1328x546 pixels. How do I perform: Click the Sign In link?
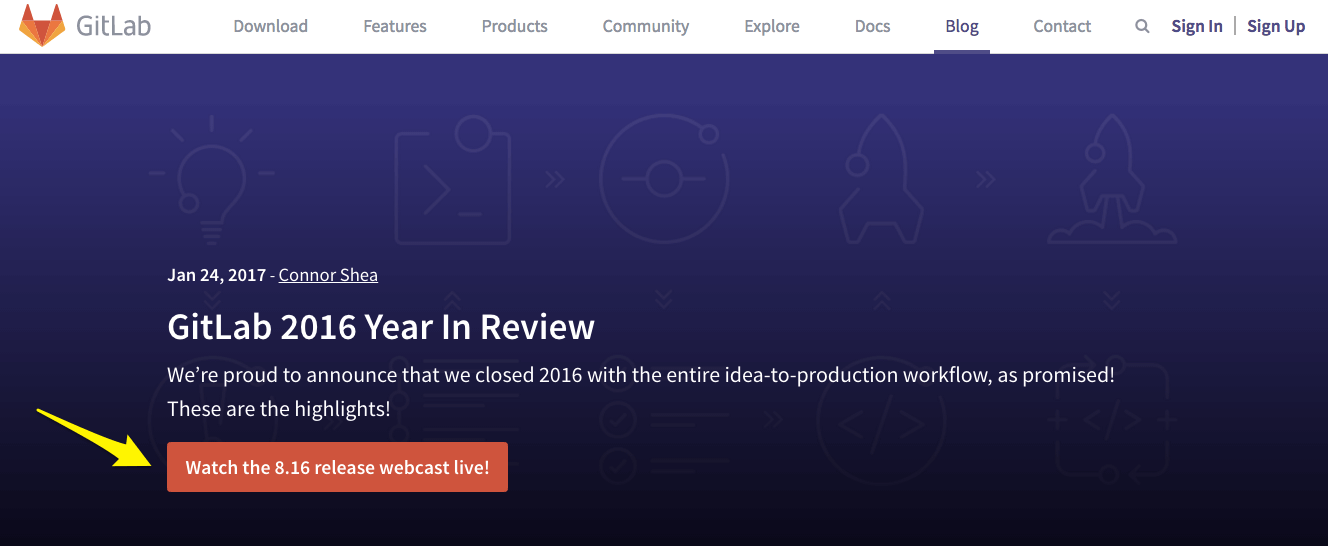click(1197, 26)
